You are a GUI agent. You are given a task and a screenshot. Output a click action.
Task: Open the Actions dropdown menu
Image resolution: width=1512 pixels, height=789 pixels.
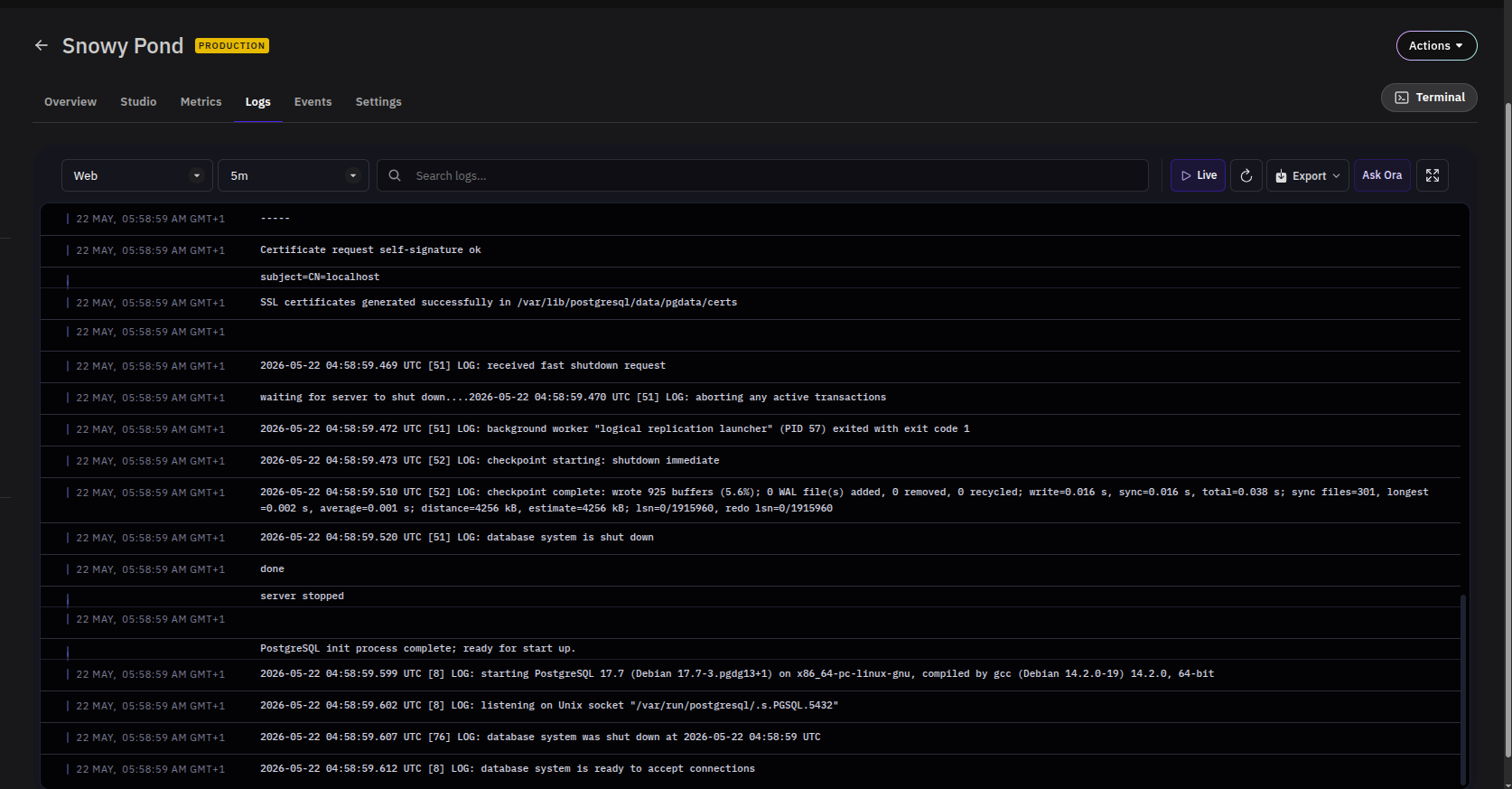click(x=1436, y=45)
